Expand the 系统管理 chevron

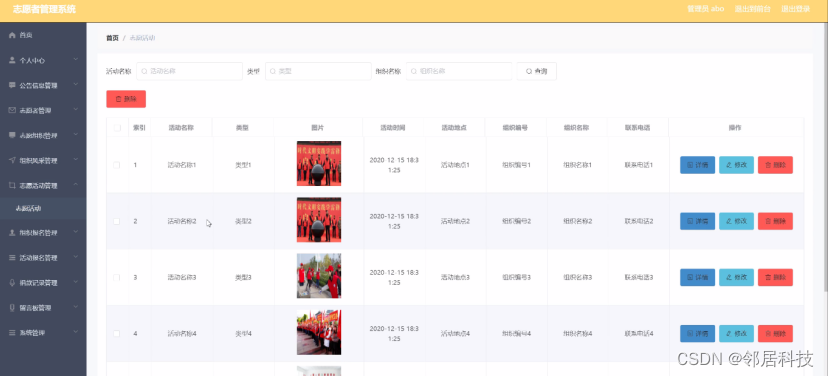tap(76, 333)
